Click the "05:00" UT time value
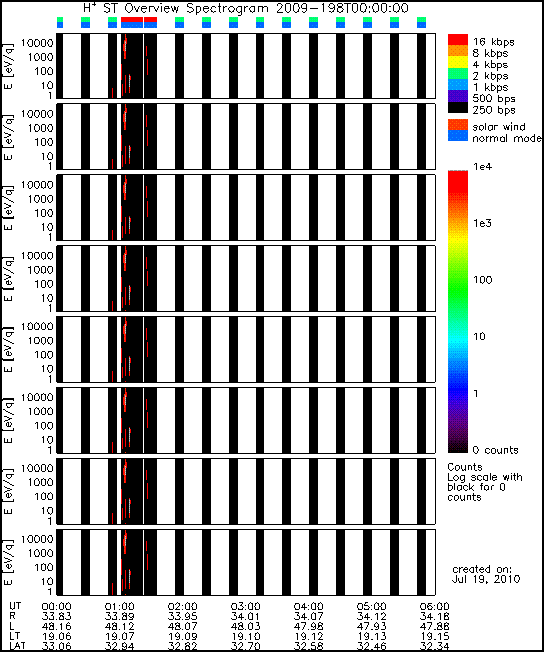 pos(371,607)
